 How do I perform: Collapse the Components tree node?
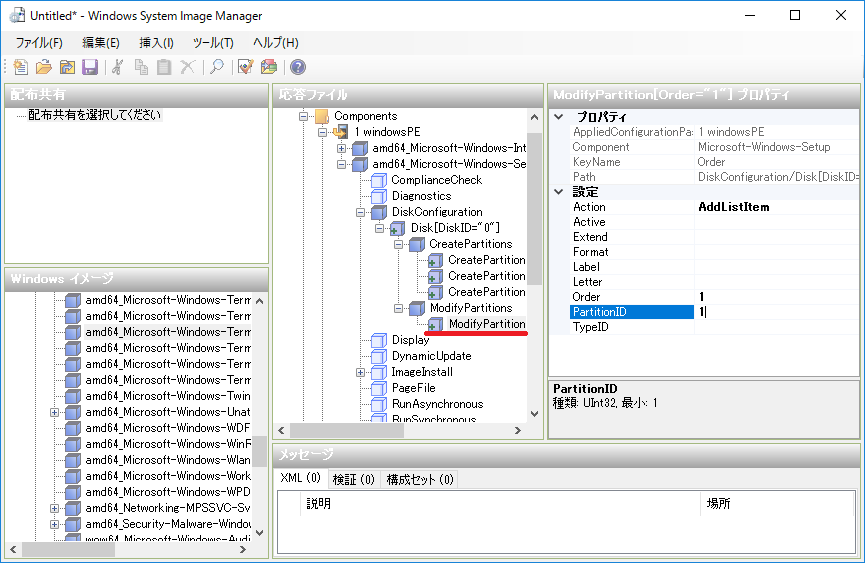(303, 116)
